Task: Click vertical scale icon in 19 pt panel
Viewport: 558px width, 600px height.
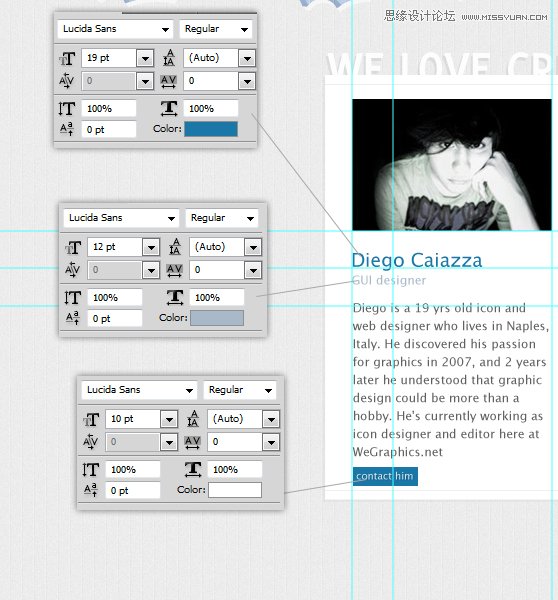Action: point(67,109)
